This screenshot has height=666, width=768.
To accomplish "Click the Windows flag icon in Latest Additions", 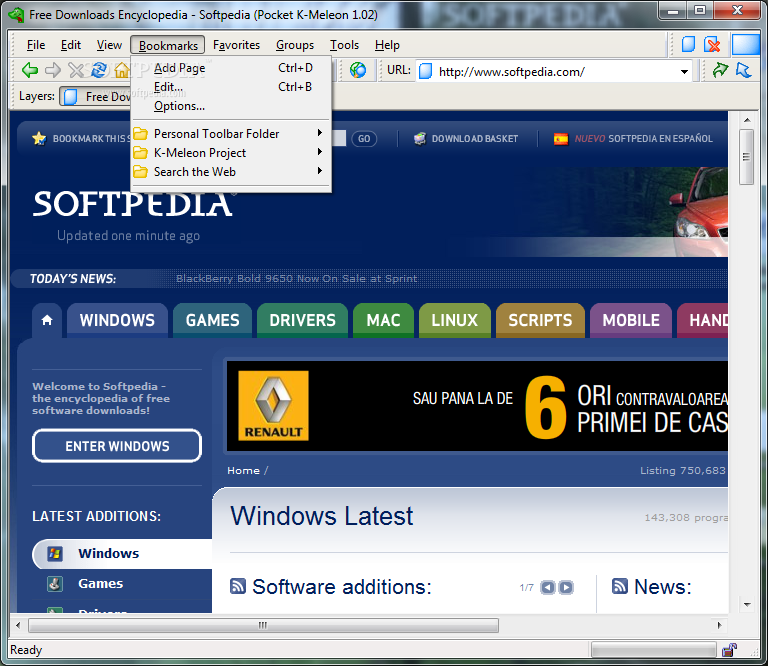I will pyautogui.click(x=54, y=553).
